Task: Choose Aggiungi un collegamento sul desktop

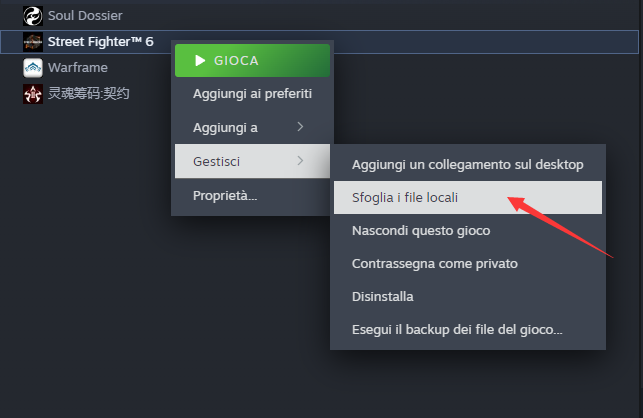Action: [468, 164]
